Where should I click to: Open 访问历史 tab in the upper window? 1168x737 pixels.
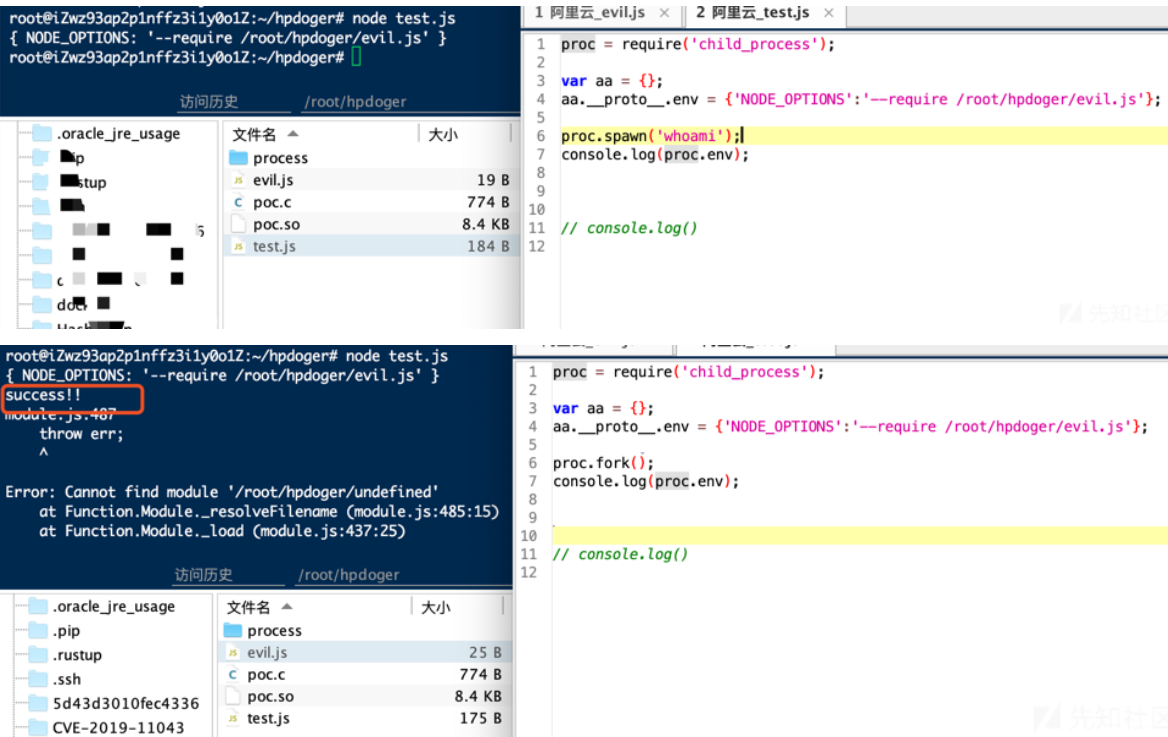209,101
